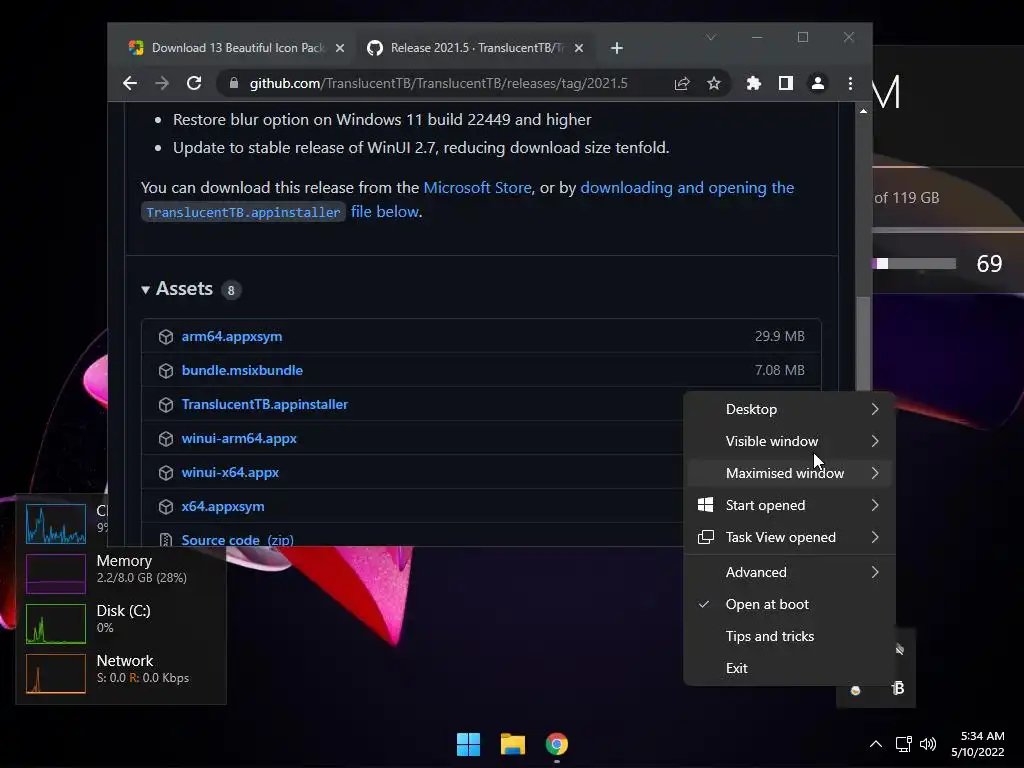This screenshot has width=1024, height=768.
Task: Click Network usage graph in widget
Action: (56, 673)
